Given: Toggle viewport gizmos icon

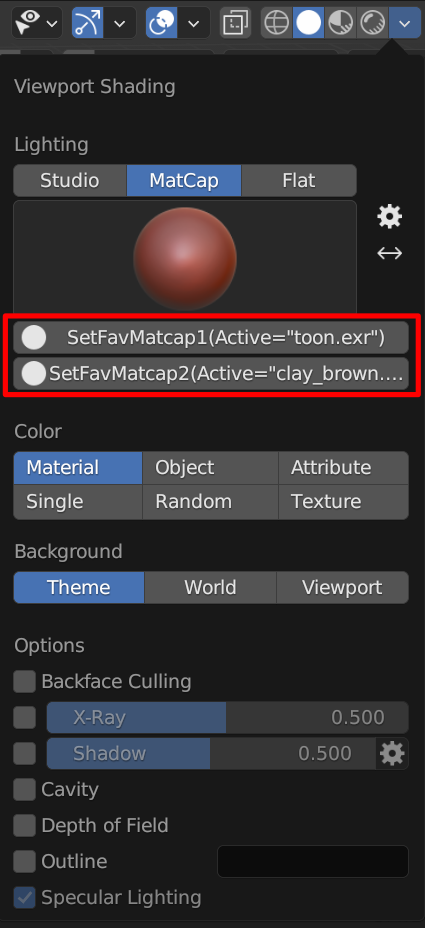Looking at the screenshot, I should coord(87,23).
